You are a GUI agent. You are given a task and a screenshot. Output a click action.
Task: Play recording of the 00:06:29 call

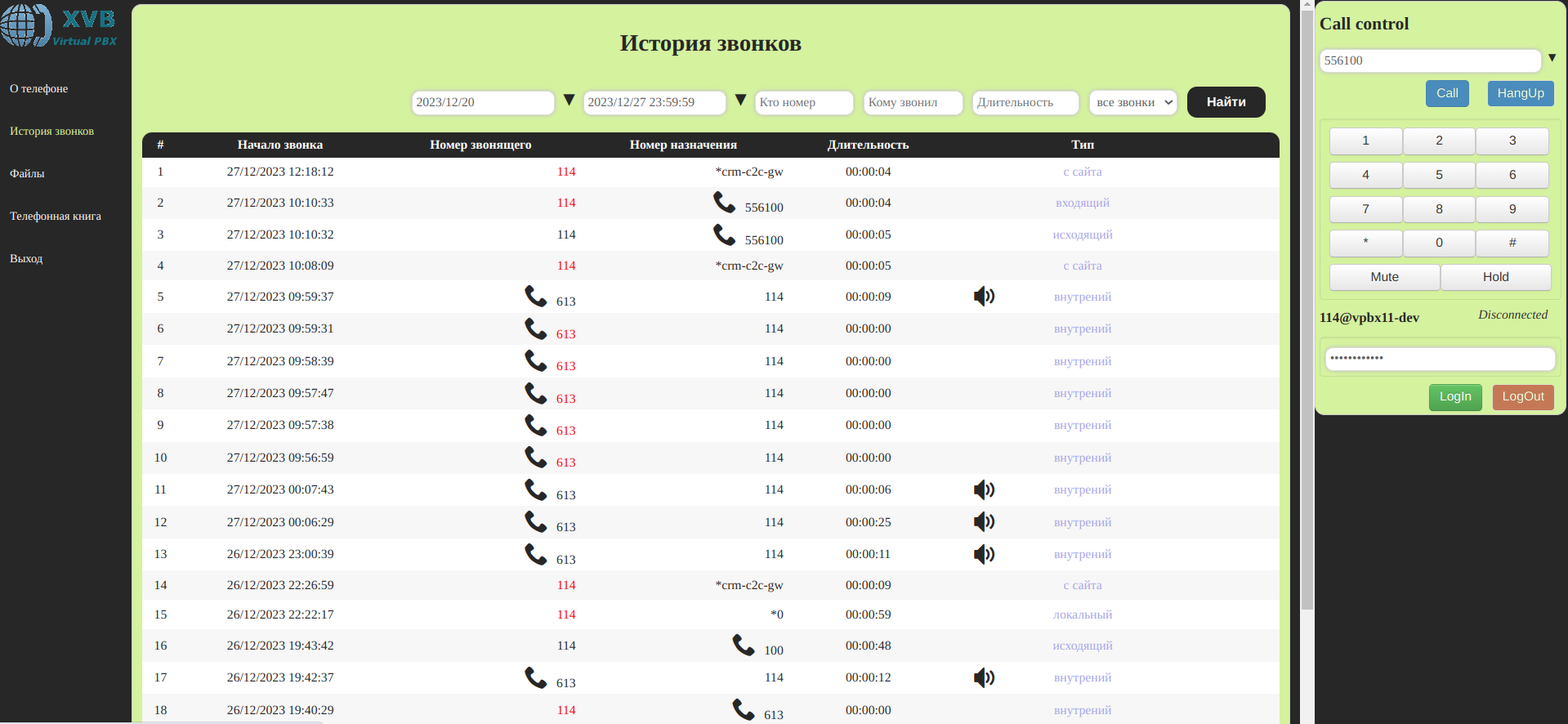984,521
